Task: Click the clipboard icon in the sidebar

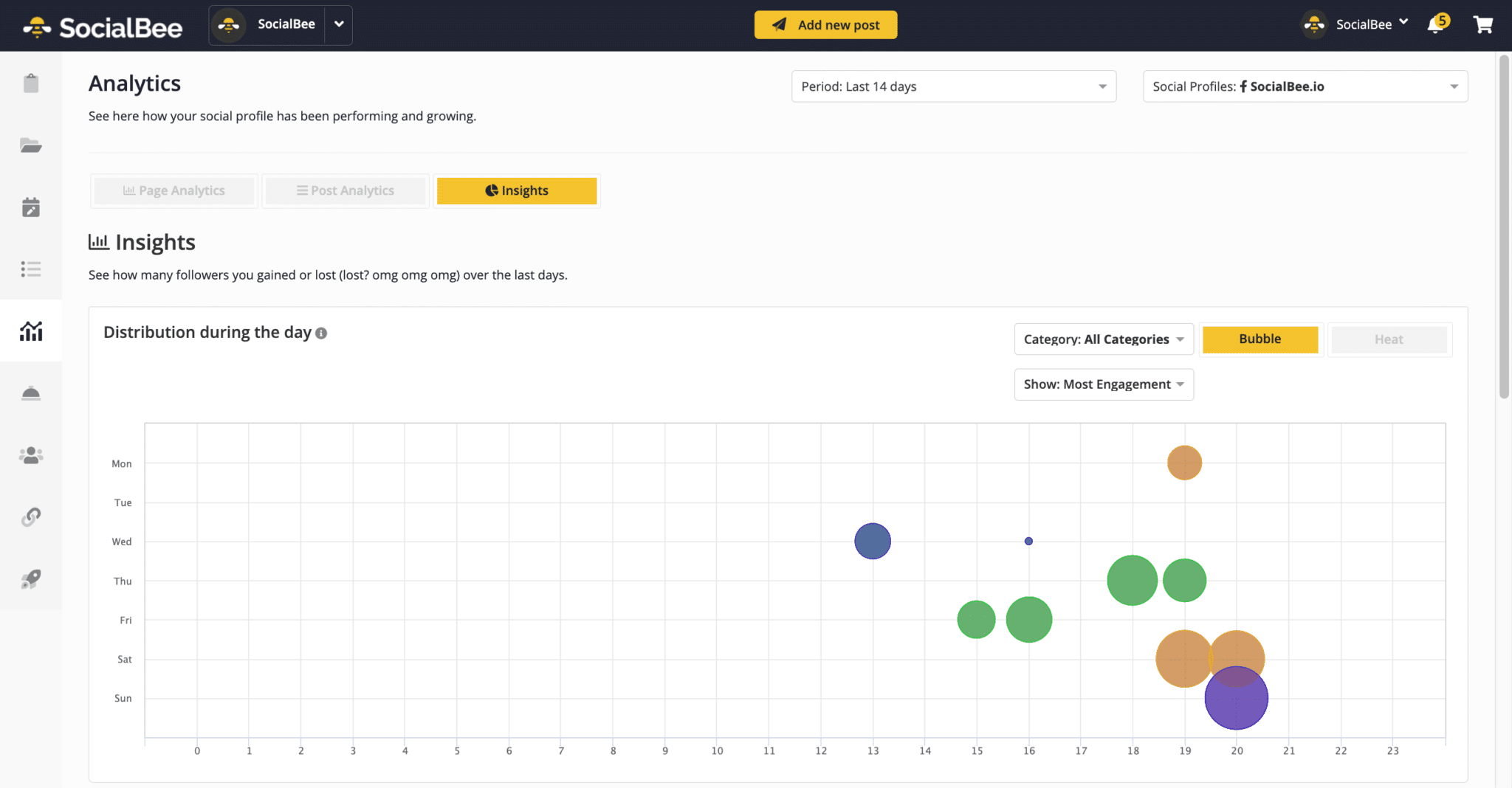Action: (x=31, y=83)
